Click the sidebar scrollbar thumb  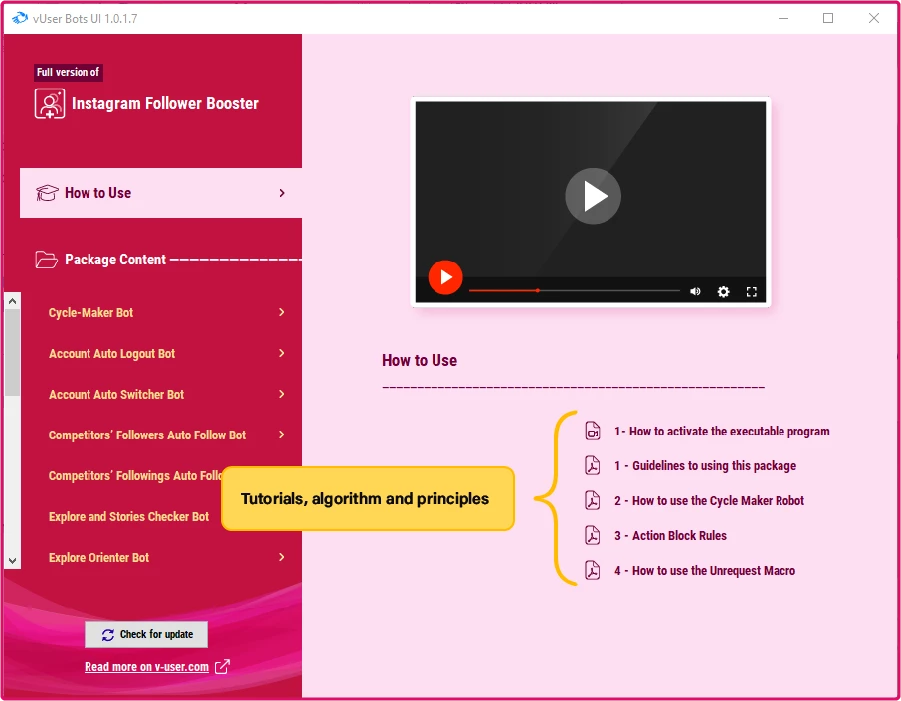[x=13, y=352]
